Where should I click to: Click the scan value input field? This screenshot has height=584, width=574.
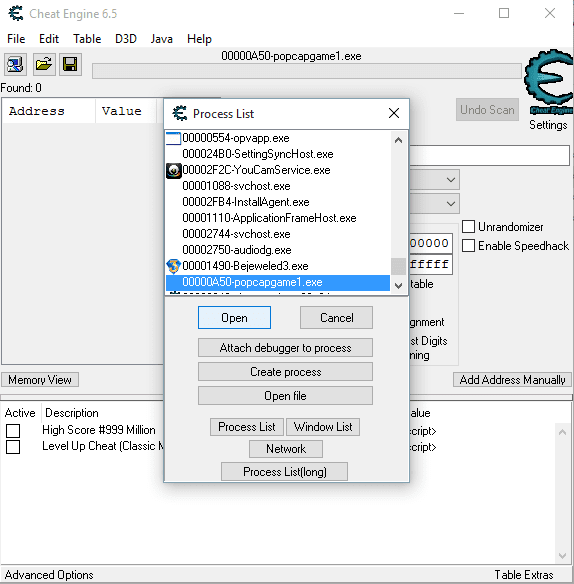[489, 155]
